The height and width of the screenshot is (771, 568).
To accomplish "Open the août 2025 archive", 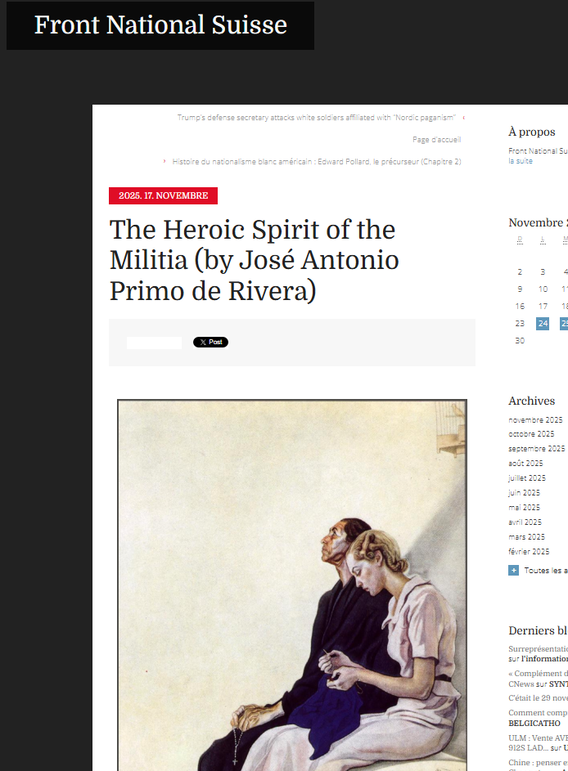I will 526,463.
